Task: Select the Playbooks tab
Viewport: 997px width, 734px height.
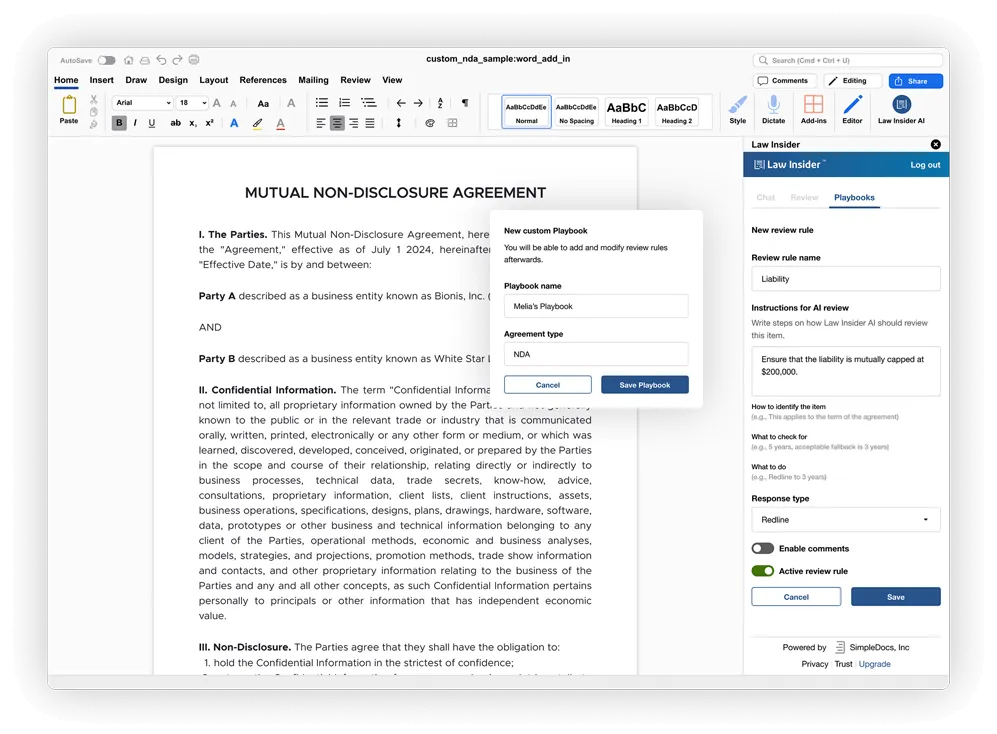Action: [854, 198]
